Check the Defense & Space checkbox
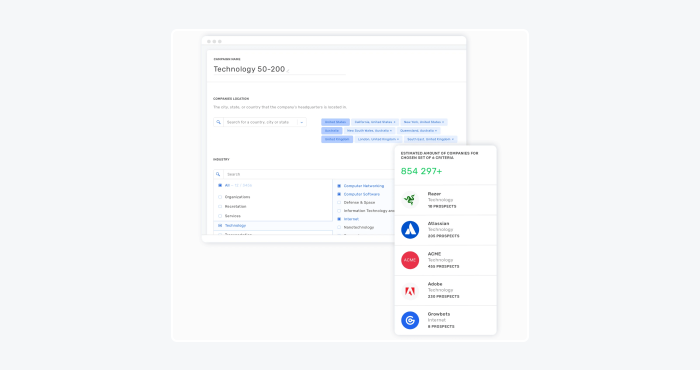The image size is (700, 370). point(339,203)
